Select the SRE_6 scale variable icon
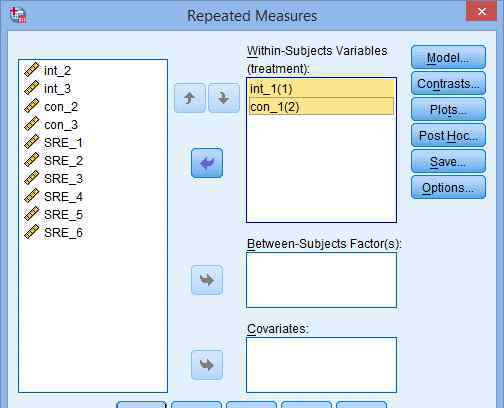The height and width of the screenshot is (408, 504). click(x=32, y=232)
